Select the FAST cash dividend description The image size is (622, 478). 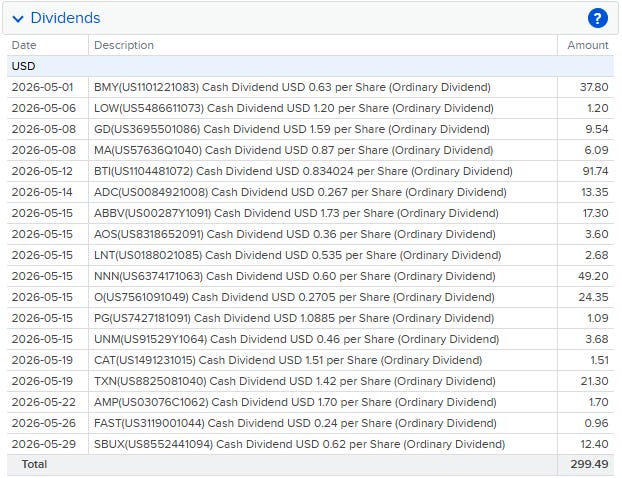(x=295, y=424)
